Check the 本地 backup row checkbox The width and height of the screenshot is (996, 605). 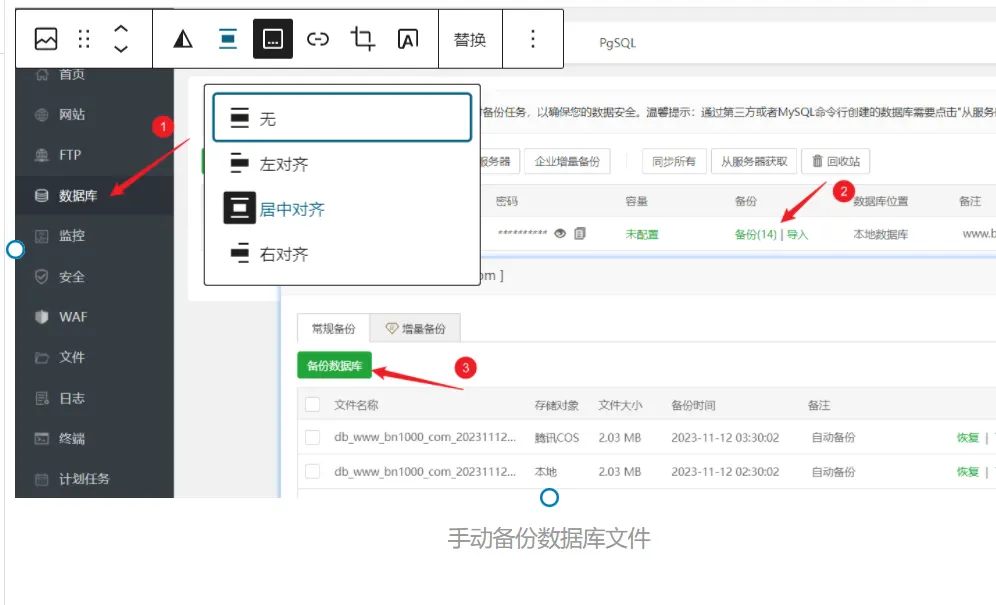(313, 471)
